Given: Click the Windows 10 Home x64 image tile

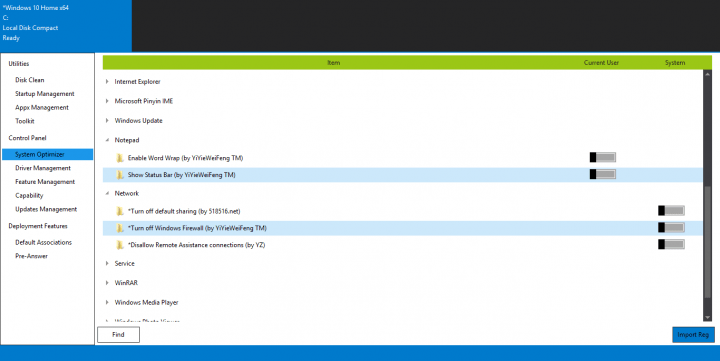Looking at the screenshot, I should point(66,26).
